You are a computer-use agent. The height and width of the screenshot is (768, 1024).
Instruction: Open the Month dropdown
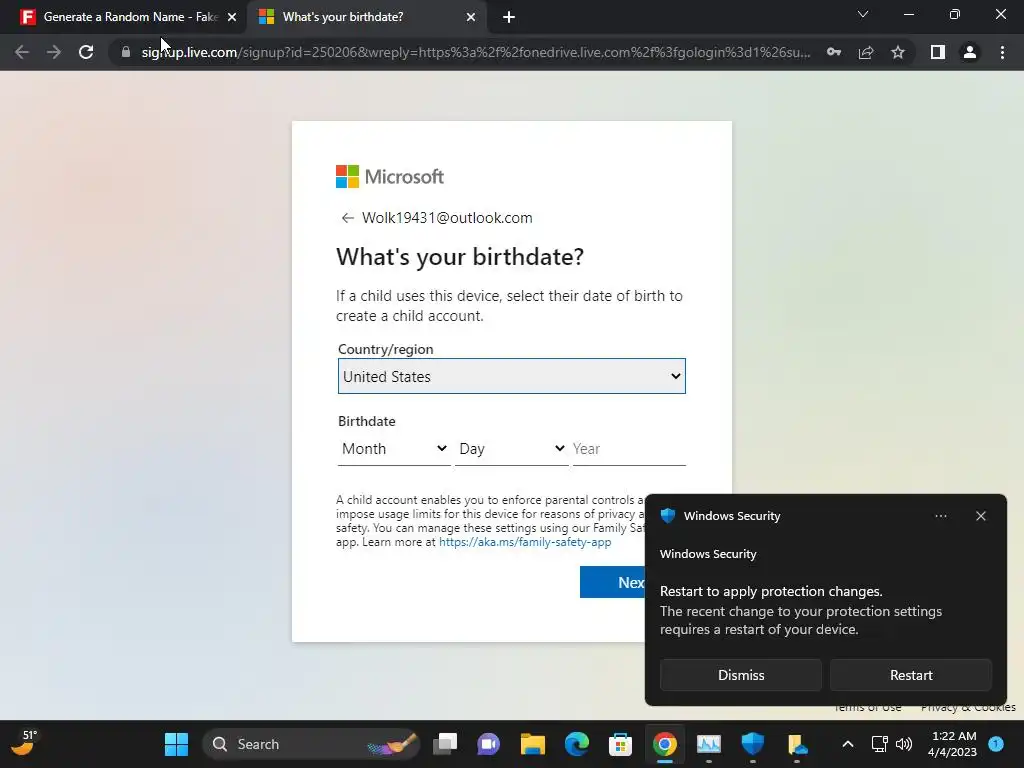pos(394,449)
